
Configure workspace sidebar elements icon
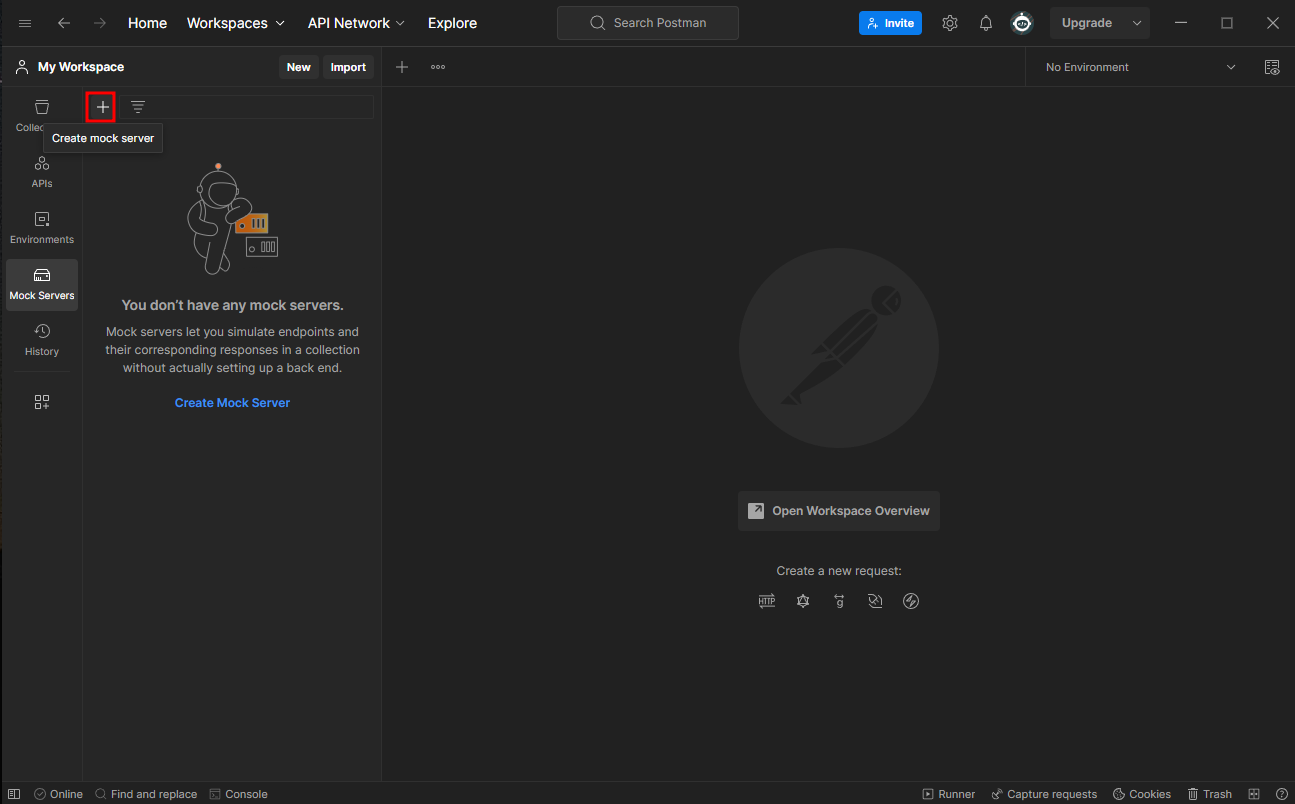[x=42, y=402]
